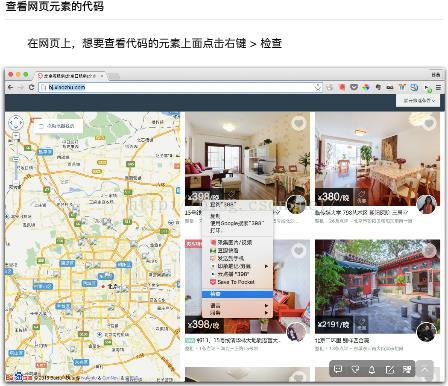The image size is (448, 386).
Task: Select the highlighted Inspect (检查) context menu item
Action: tap(237, 294)
